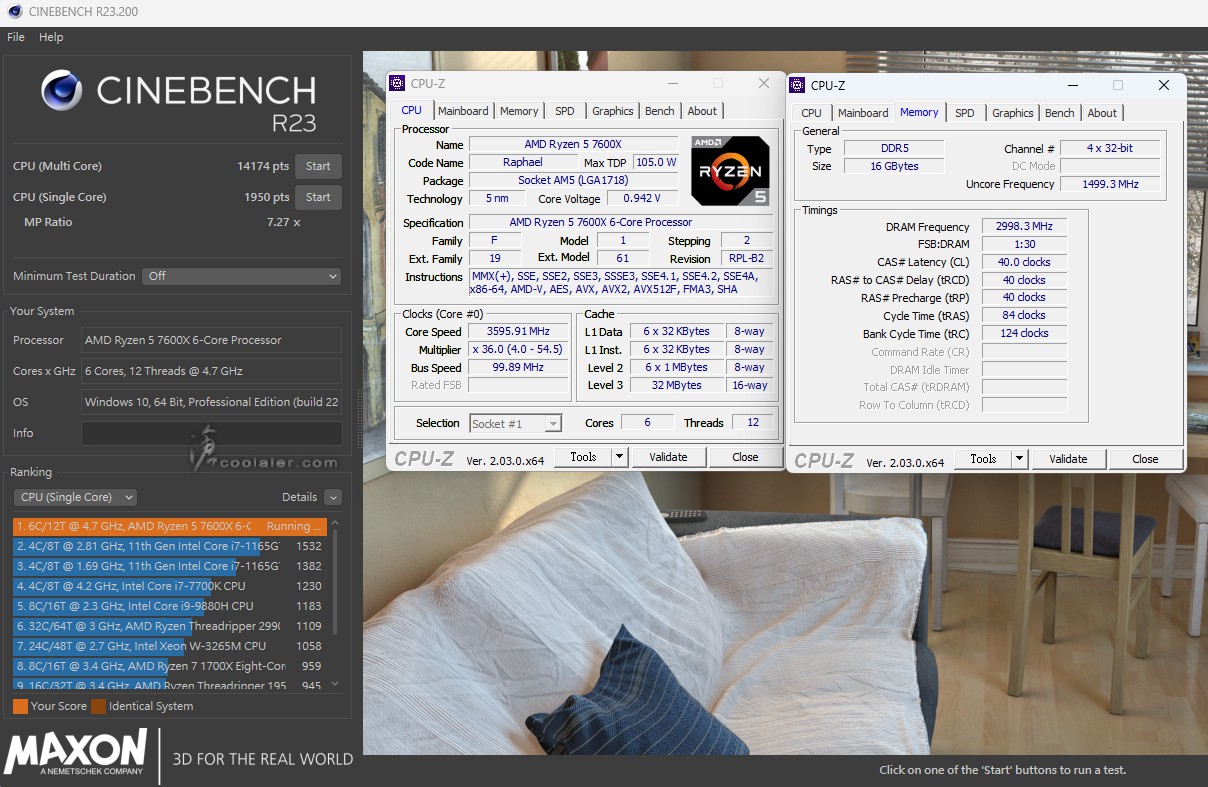Click Tools button in CPU window
This screenshot has height=787, width=1208.
click(x=583, y=457)
